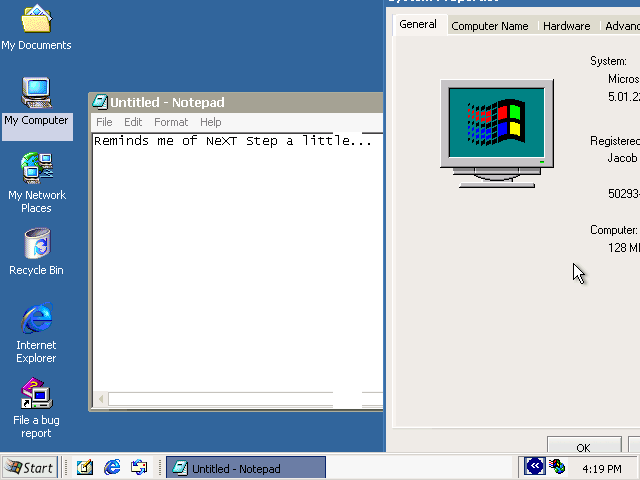This screenshot has height=480, width=640.
Task: Select the Recycle Bin icon
Action: point(37,252)
